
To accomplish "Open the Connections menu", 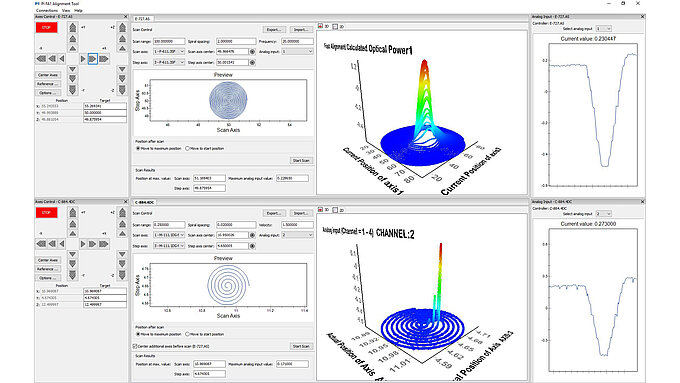I will click(47, 10).
